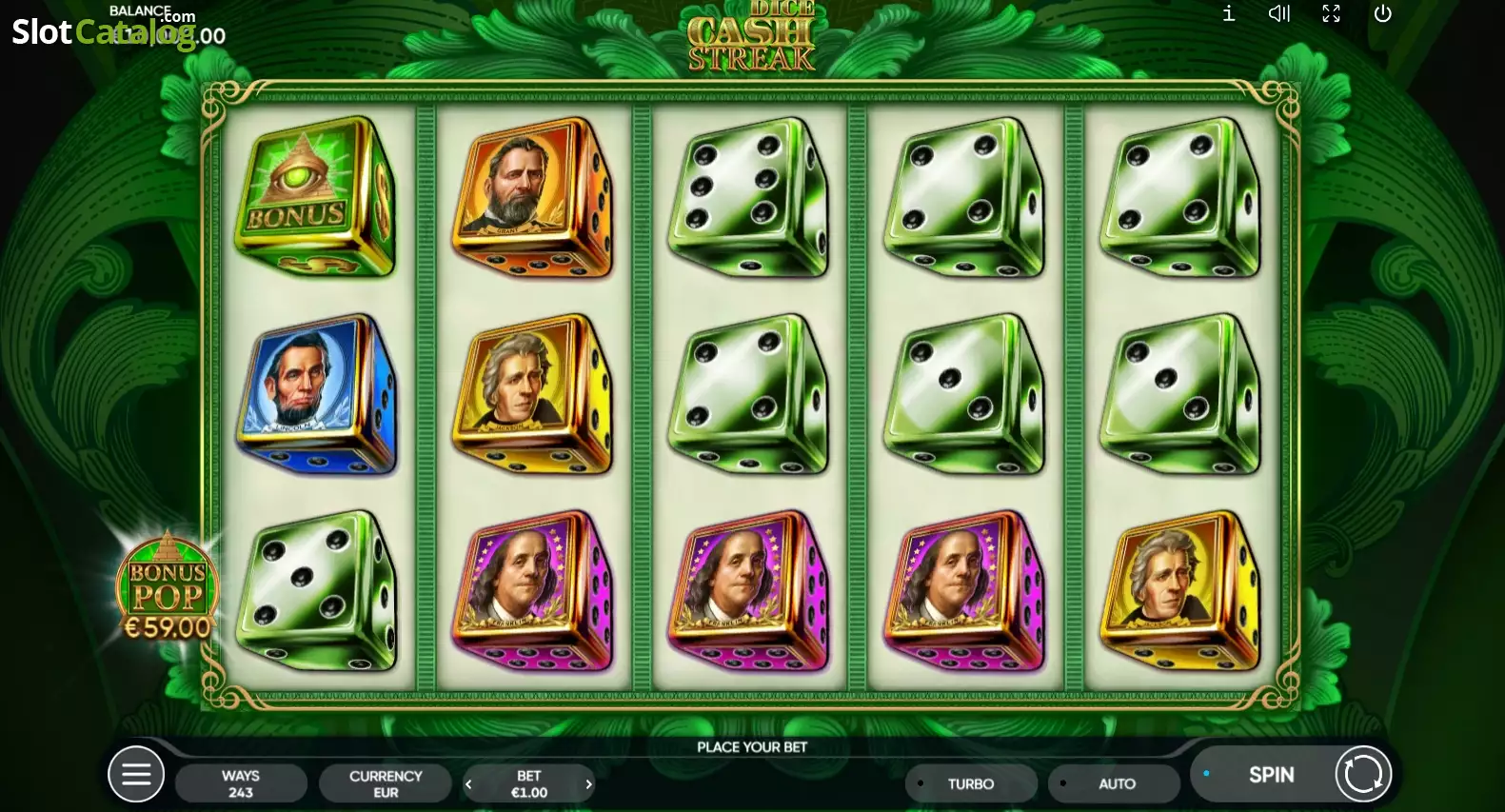This screenshot has width=1505, height=812.
Task: Click the SPIN button
Action: point(1271,775)
